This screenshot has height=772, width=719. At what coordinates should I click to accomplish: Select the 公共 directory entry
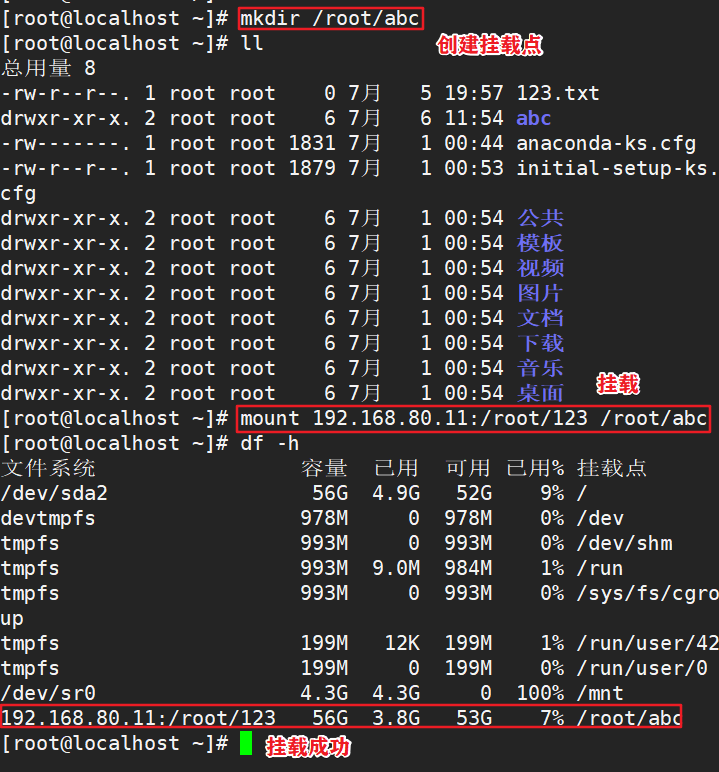pyautogui.click(x=540, y=218)
